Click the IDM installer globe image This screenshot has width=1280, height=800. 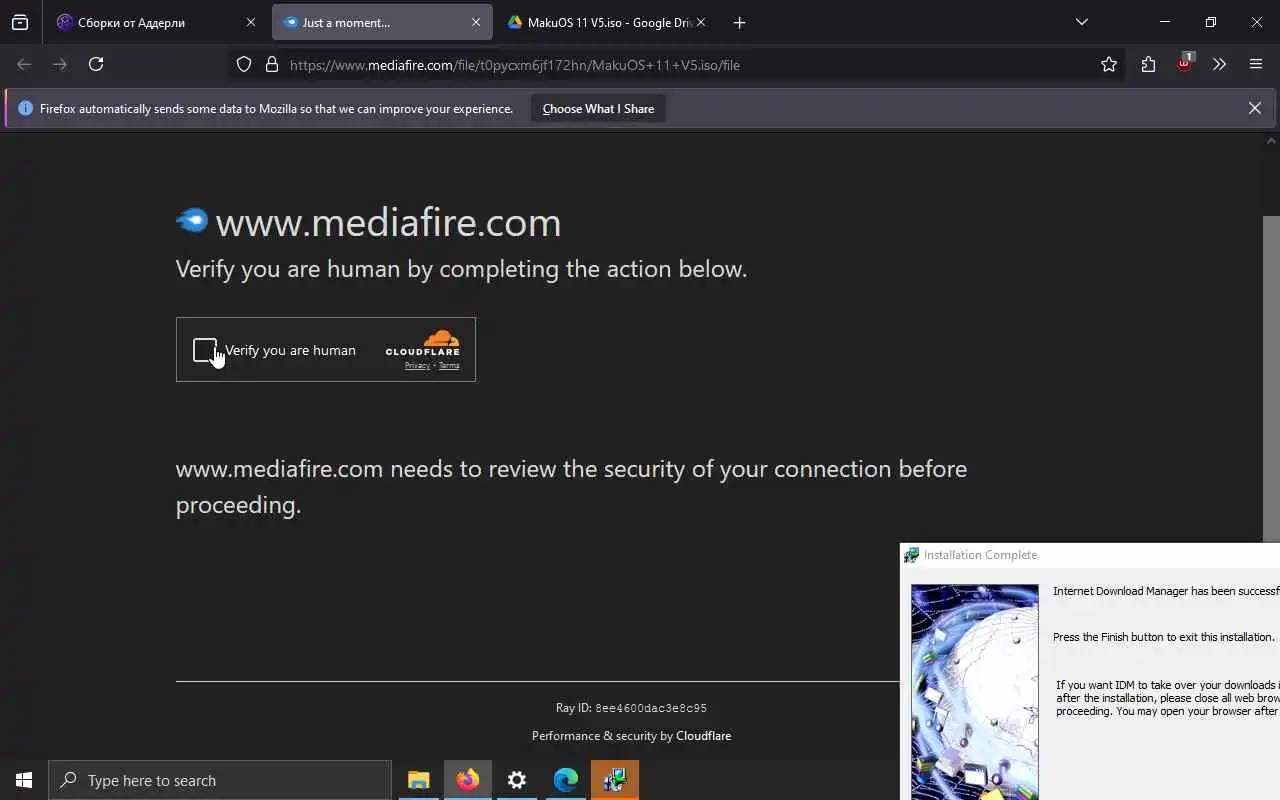[x=975, y=692]
